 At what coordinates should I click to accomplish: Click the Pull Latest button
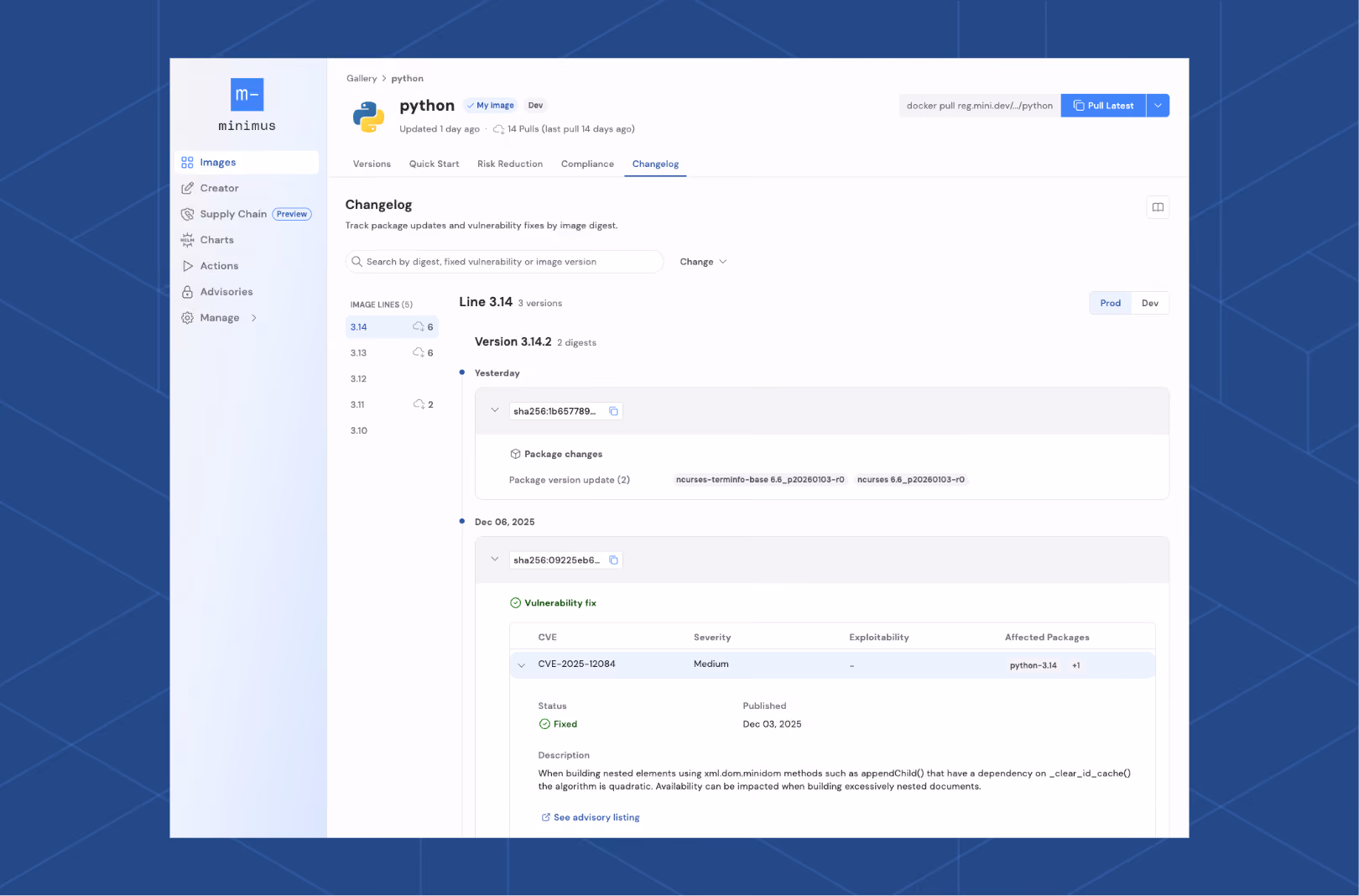click(1103, 106)
